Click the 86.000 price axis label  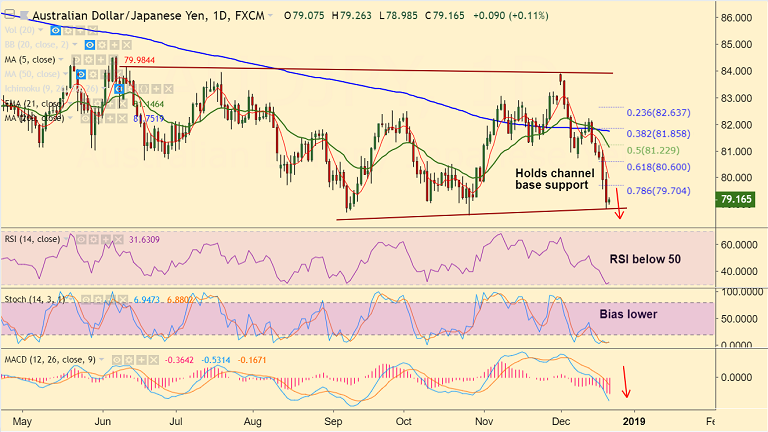click(x=736, y=18)
